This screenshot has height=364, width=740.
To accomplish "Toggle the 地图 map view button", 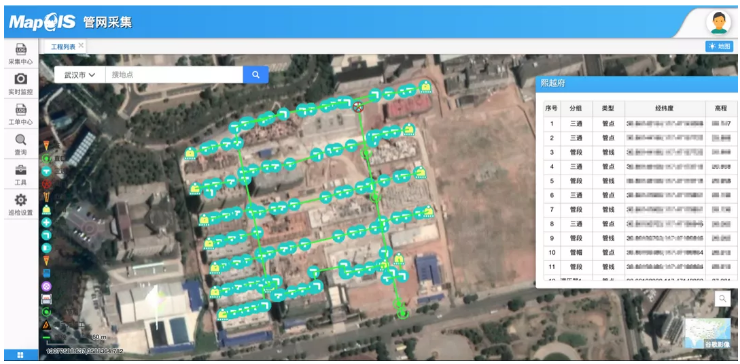I will click(x=719, y=46).
